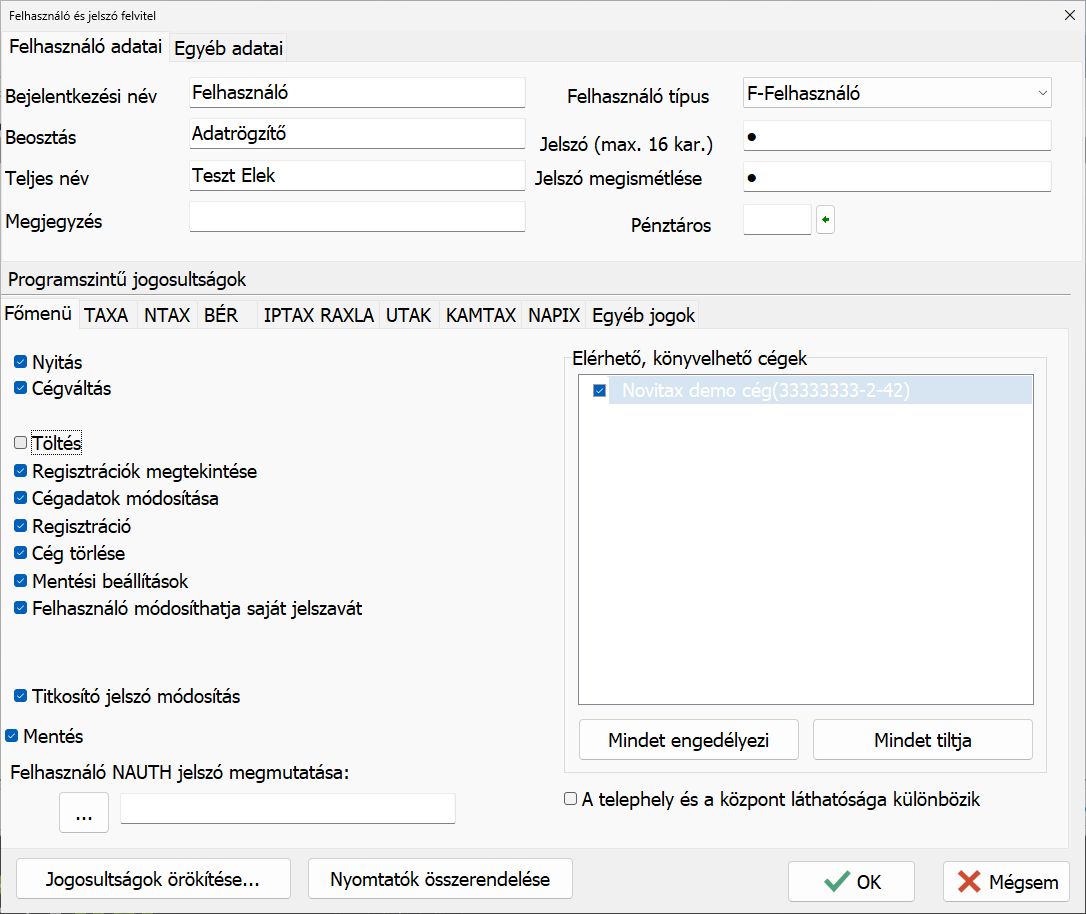This screenshot has width=1086, height=914.
Task: Click the ellipsis button under NAUTH jelszó
Action: [84, 813]
